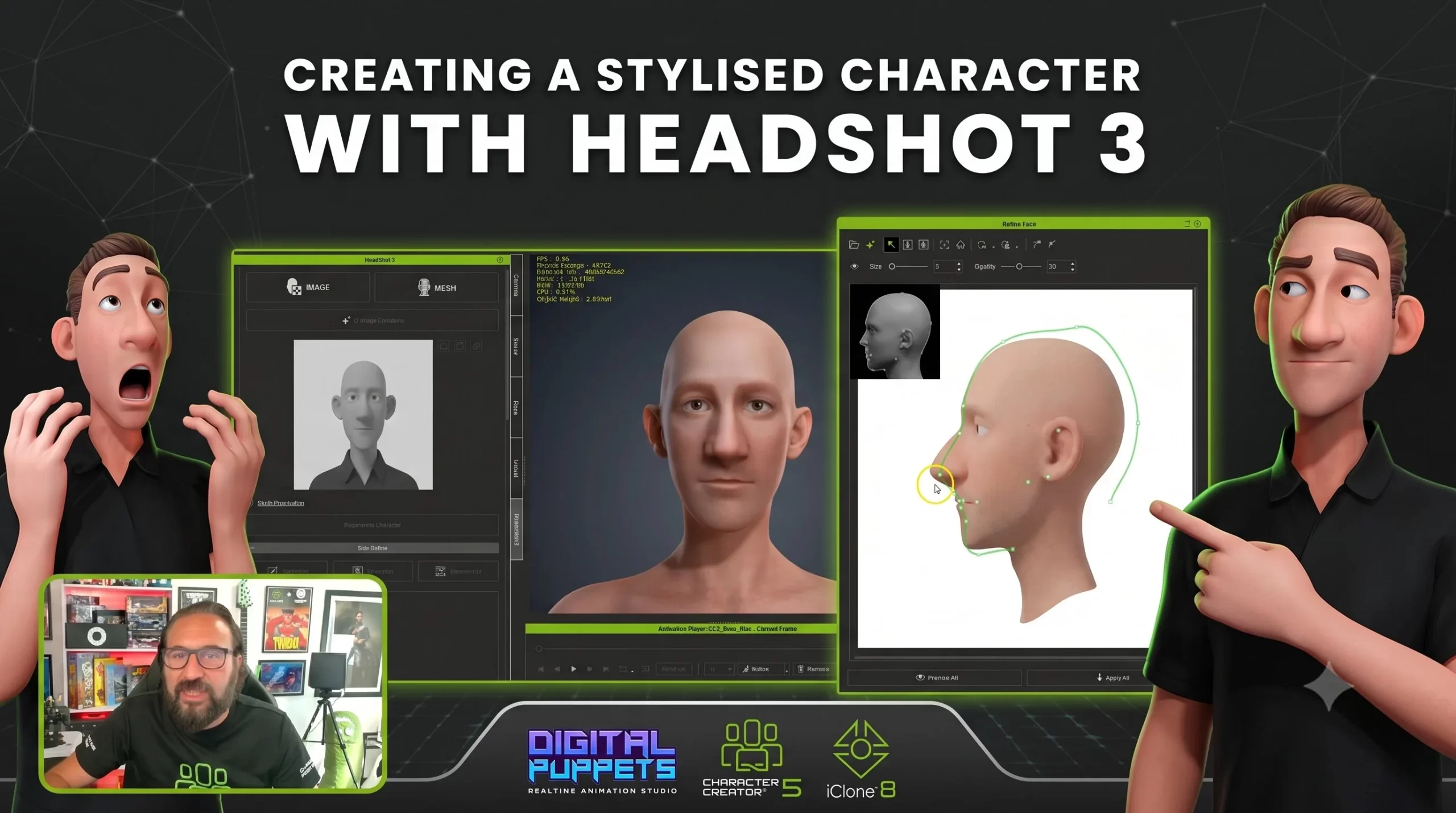The width and height of the screenshot is (1456, 813).
Task: Click the Prenoe All button
Action: pyautogui.click(x=936, y=678)
